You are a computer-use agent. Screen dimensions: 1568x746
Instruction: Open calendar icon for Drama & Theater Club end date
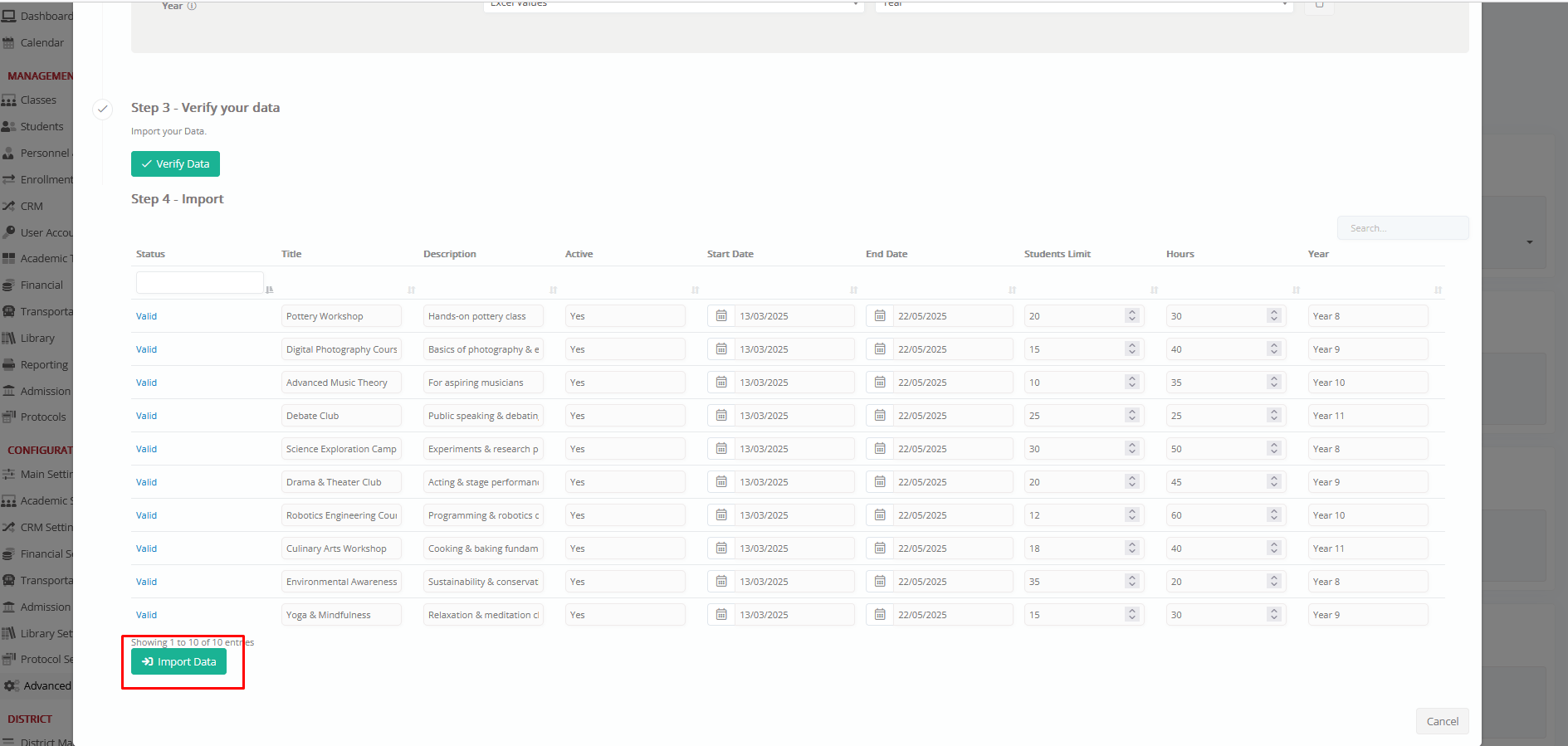point(880,482)
